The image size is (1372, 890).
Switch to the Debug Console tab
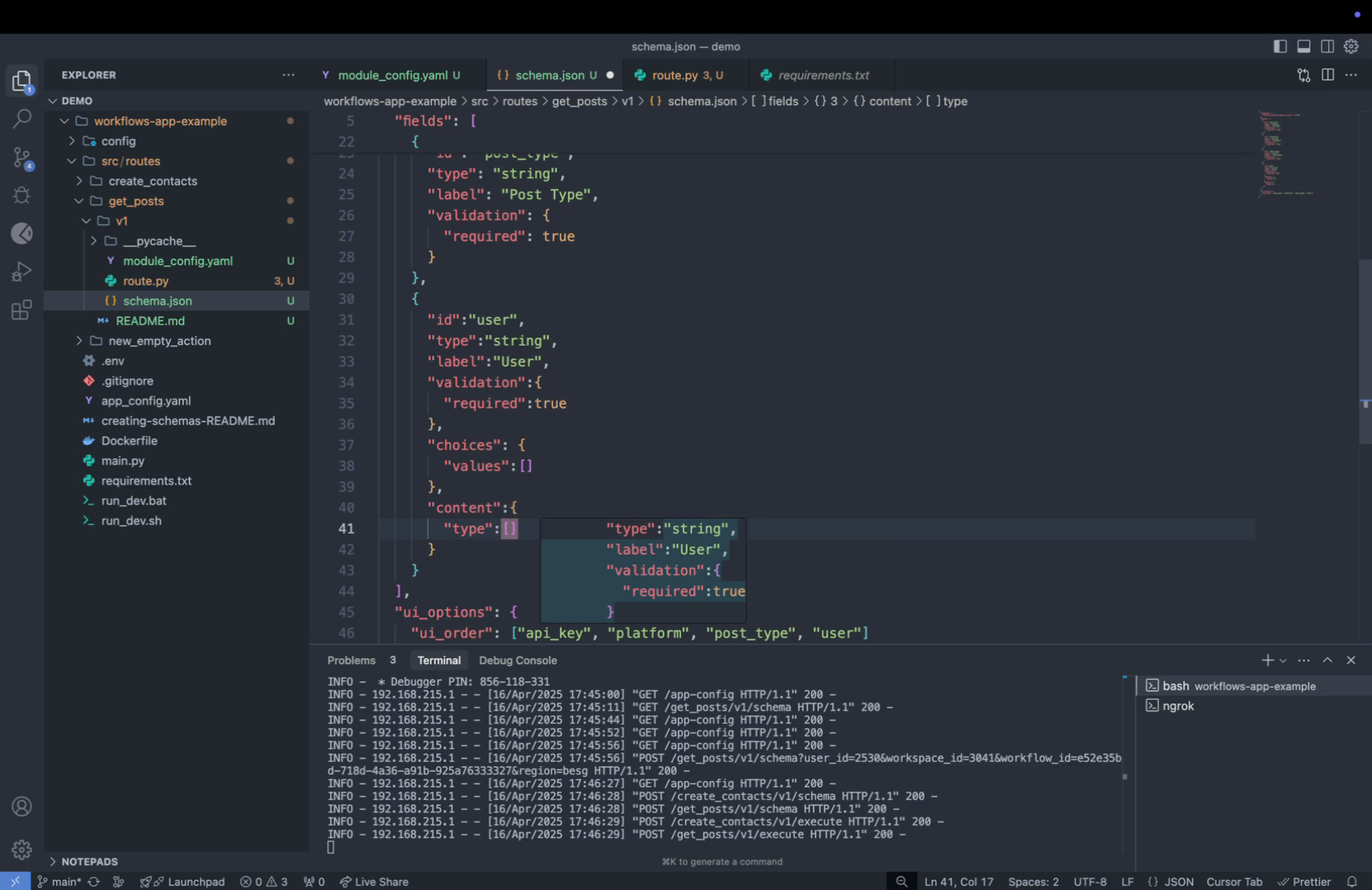click(x=518, y=660)
